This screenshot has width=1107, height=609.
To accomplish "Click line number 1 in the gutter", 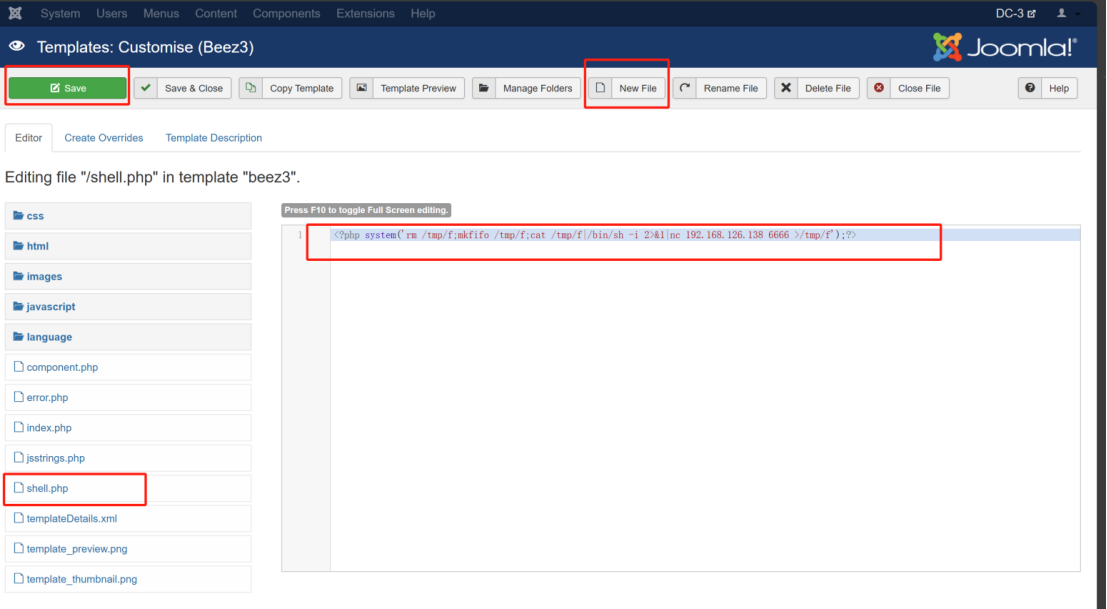I will pos(300,235).
